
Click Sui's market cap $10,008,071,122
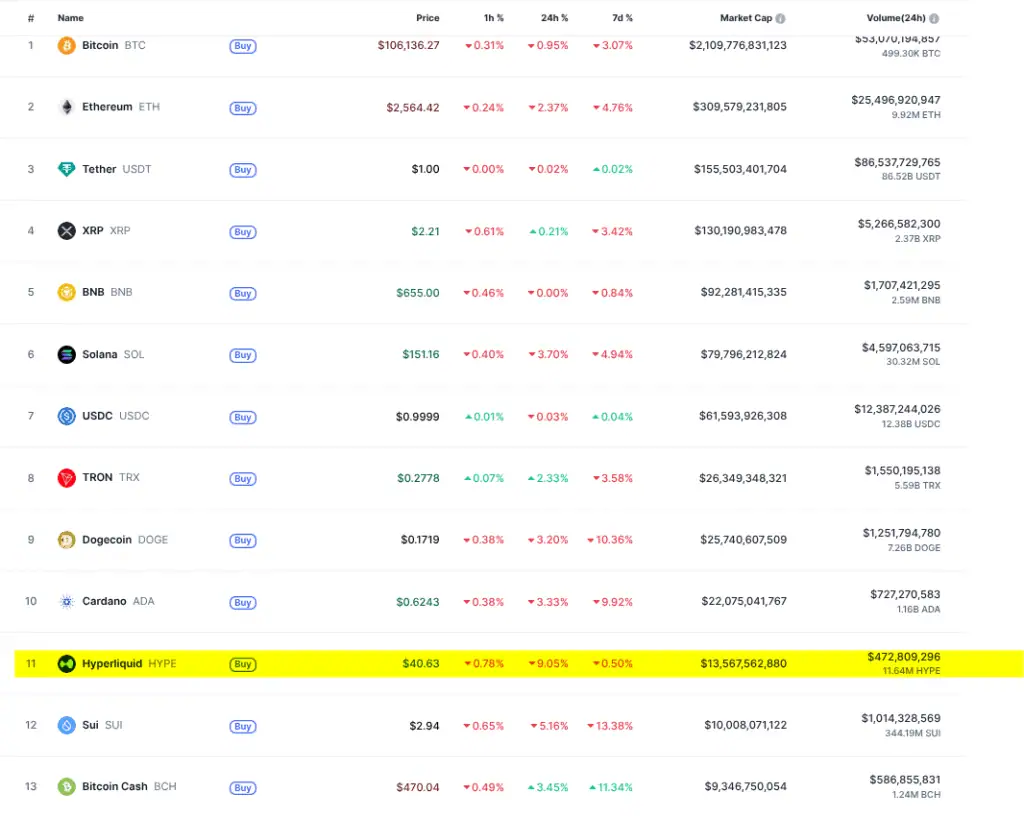(745, 725)
